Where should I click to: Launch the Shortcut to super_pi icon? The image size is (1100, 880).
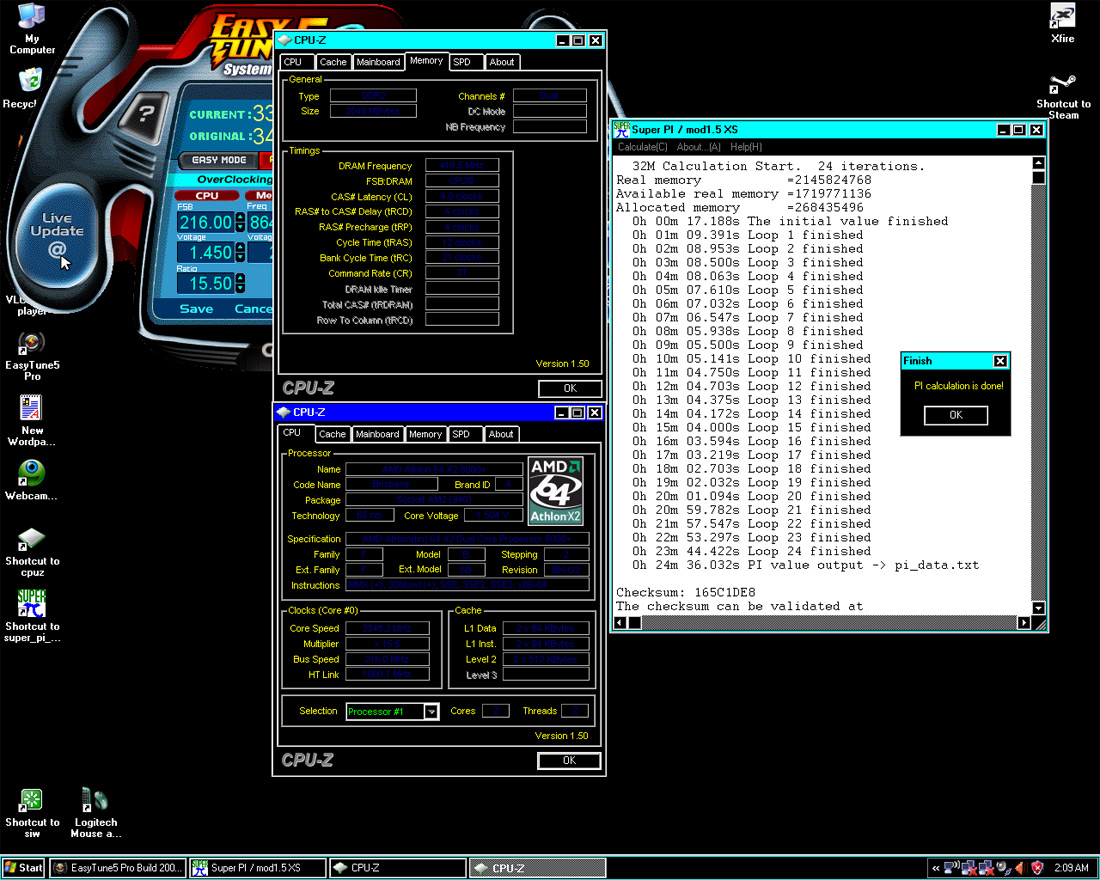click(32, 616)
